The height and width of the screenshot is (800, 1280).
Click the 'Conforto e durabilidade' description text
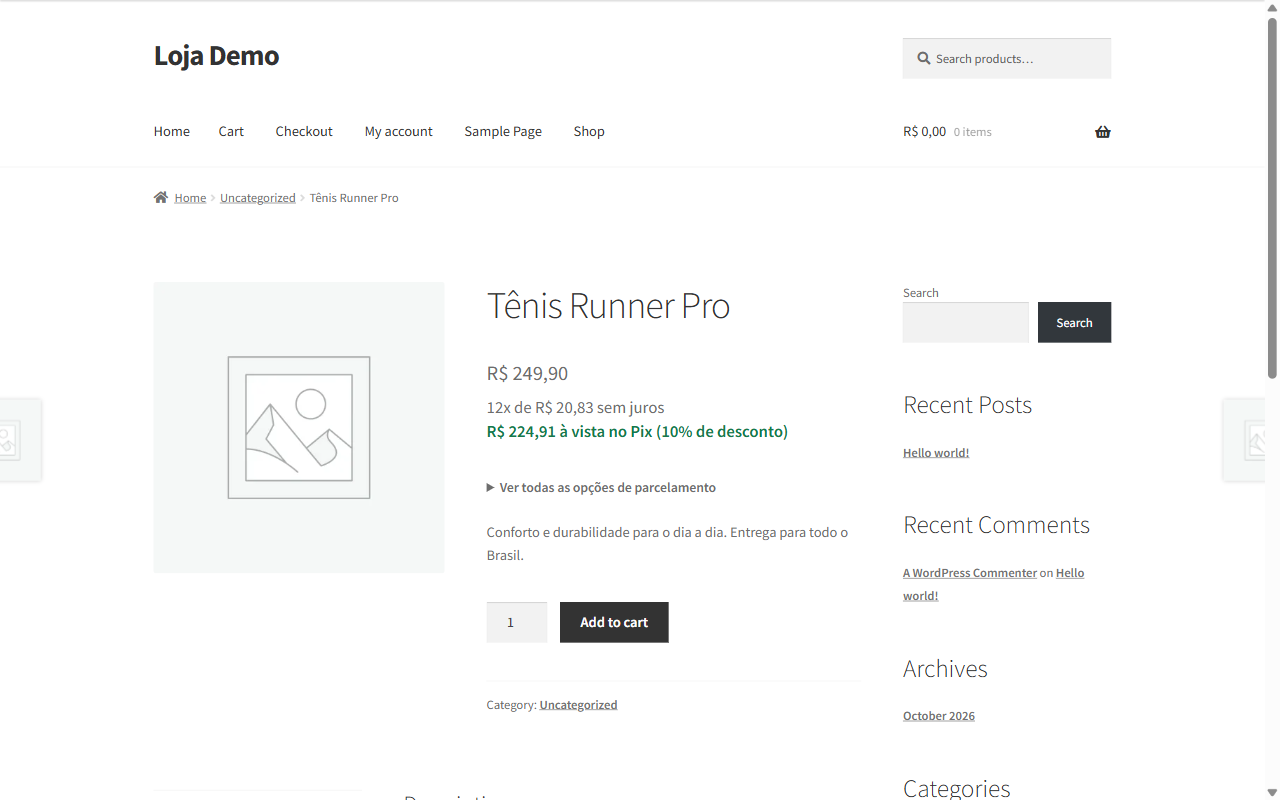(667, 544)
